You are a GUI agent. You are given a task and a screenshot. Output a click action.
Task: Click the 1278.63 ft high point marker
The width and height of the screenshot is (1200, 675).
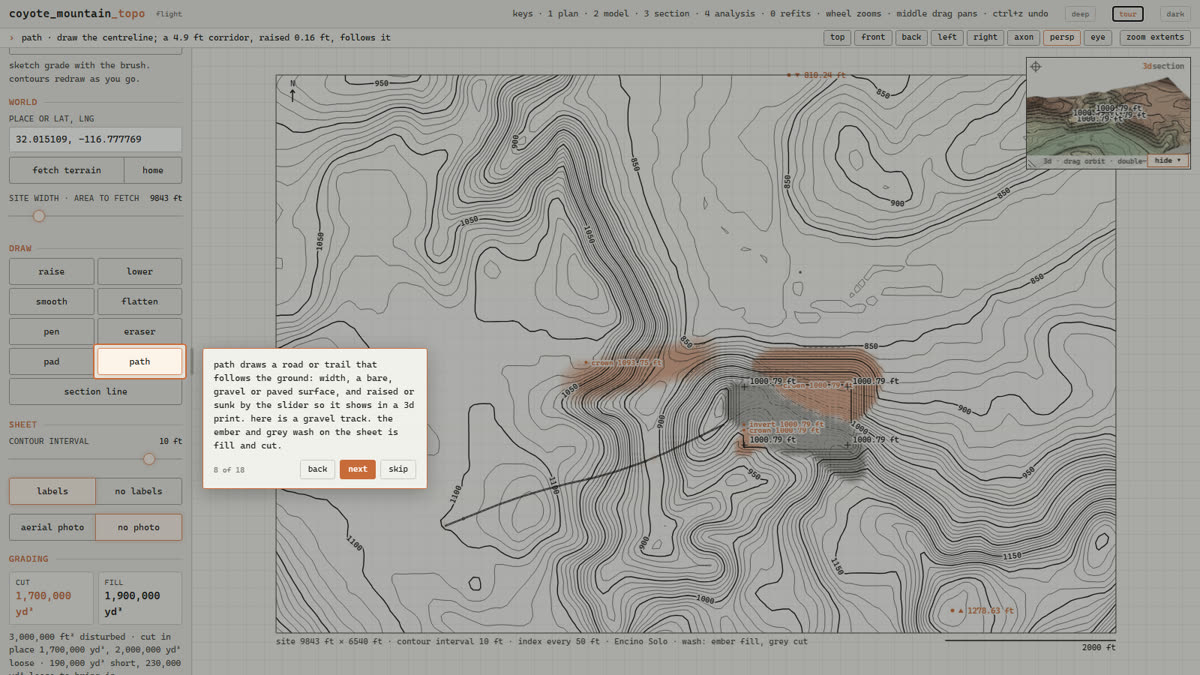pos(982,610)
